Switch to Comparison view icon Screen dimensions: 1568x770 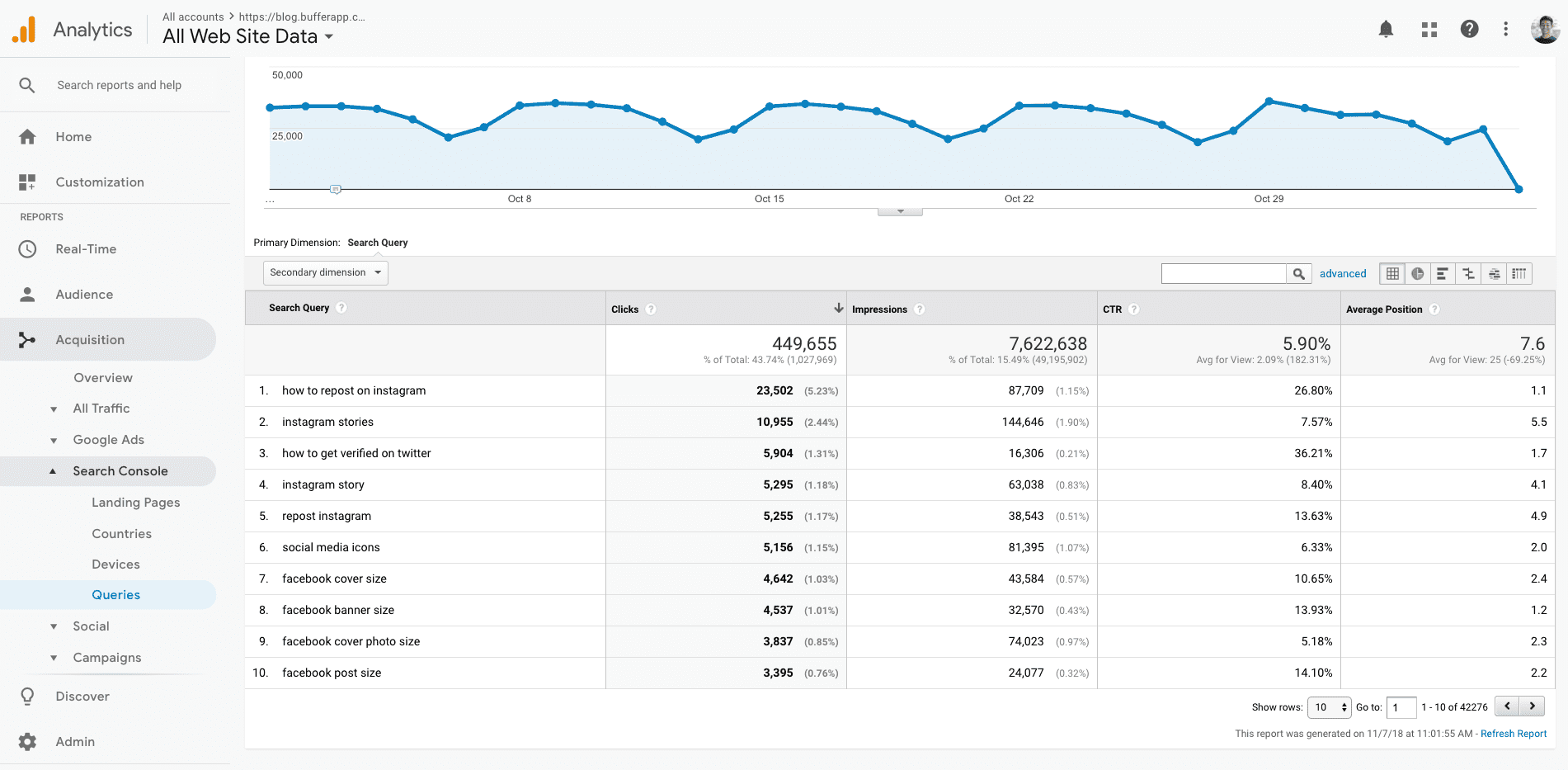pos(1468,274)
